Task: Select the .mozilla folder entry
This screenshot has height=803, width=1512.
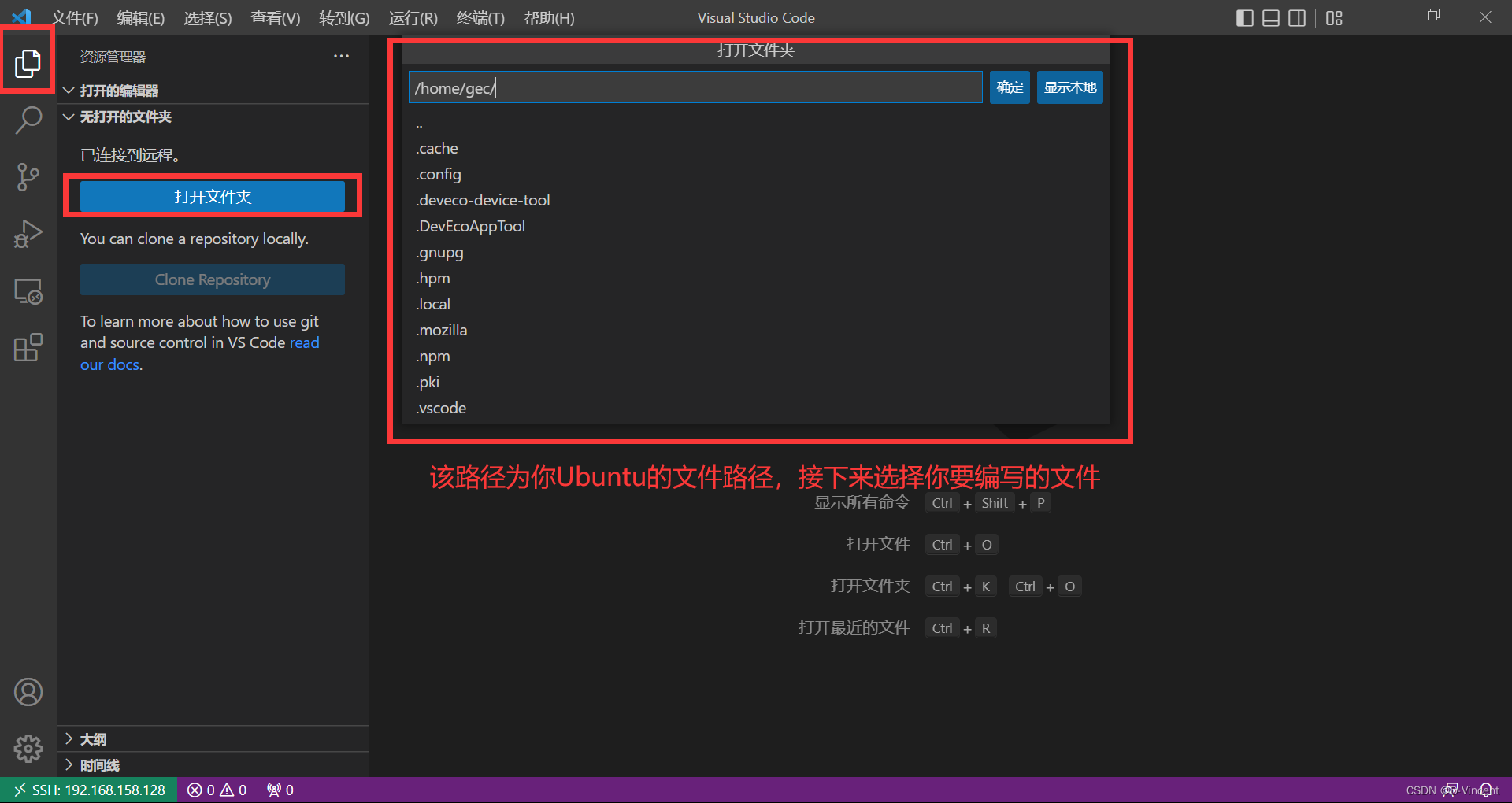Action: 756,331
